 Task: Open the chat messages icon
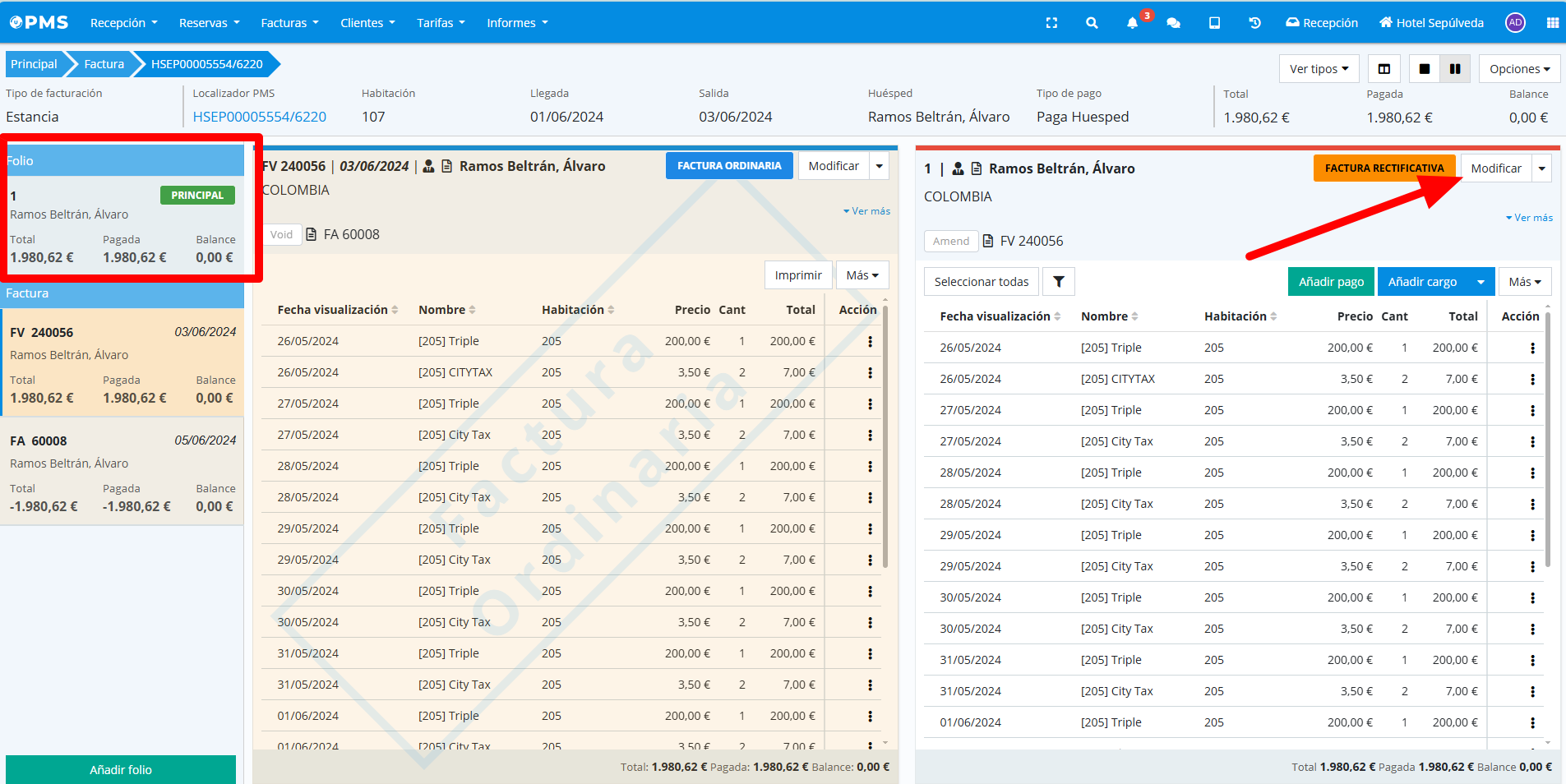[x=1173, y=23]
